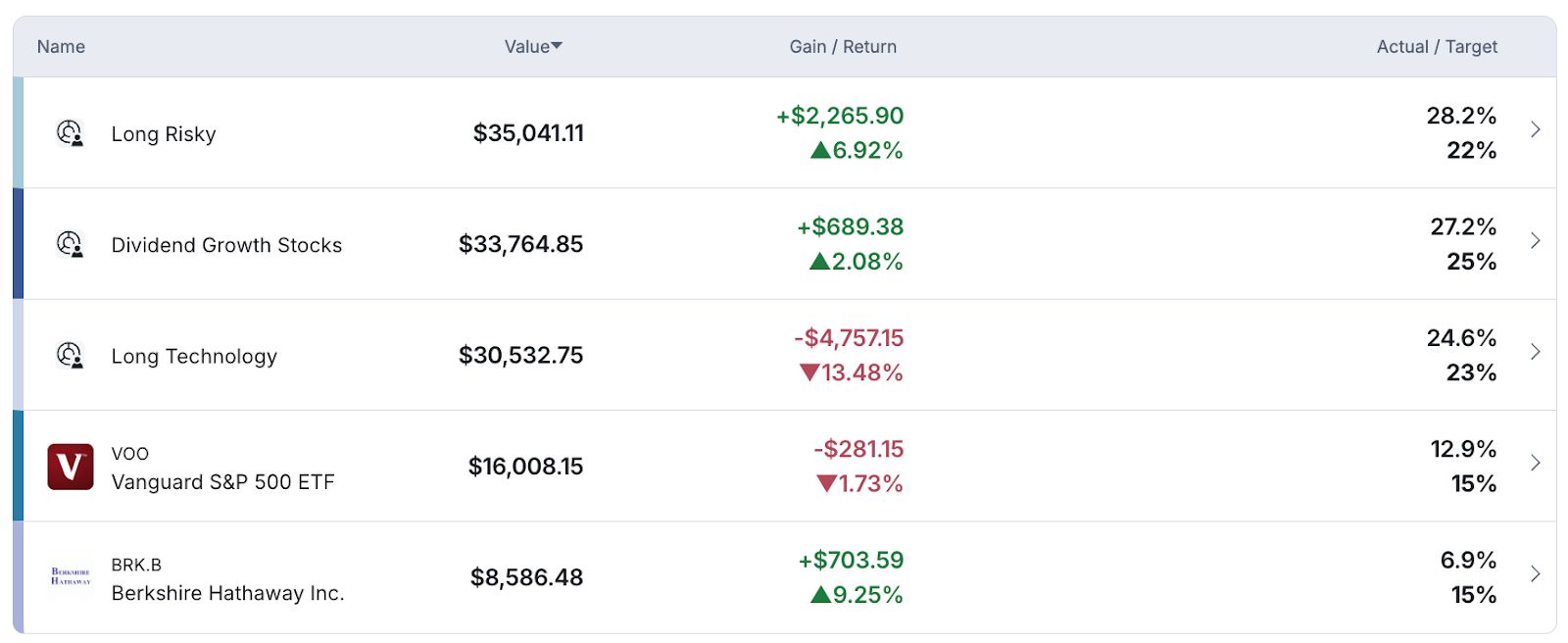The width and height of the screenshot is (1568, 643).
Task: Click the red down triangle beside 1.73%
Action: click(x=826, y=483)
